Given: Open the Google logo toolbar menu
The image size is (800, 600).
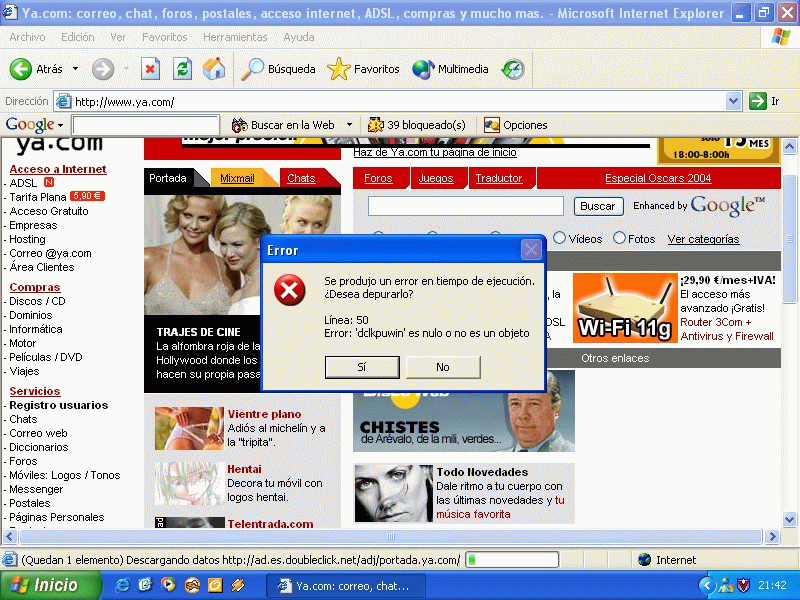Looking at the screenshot, I should point(34,125).
